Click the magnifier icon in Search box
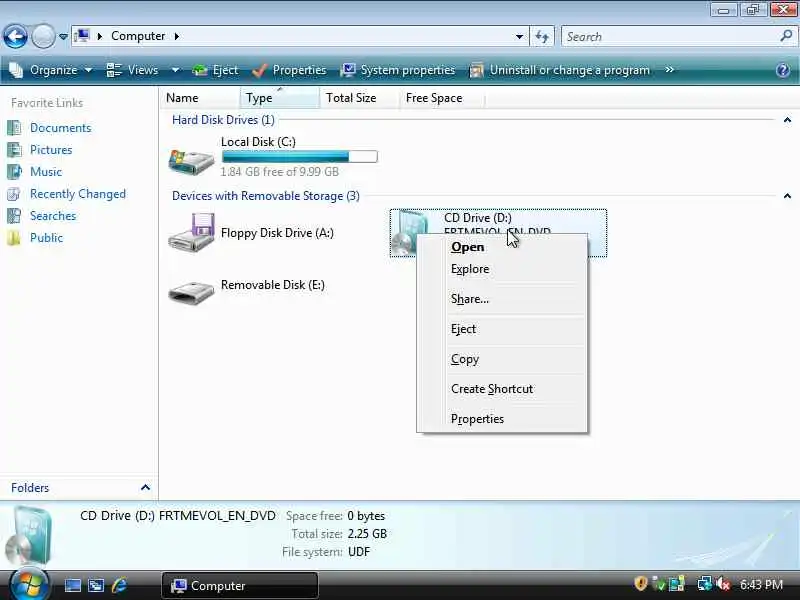This screenshot has width=800, height=600. (x=786, y=36)
